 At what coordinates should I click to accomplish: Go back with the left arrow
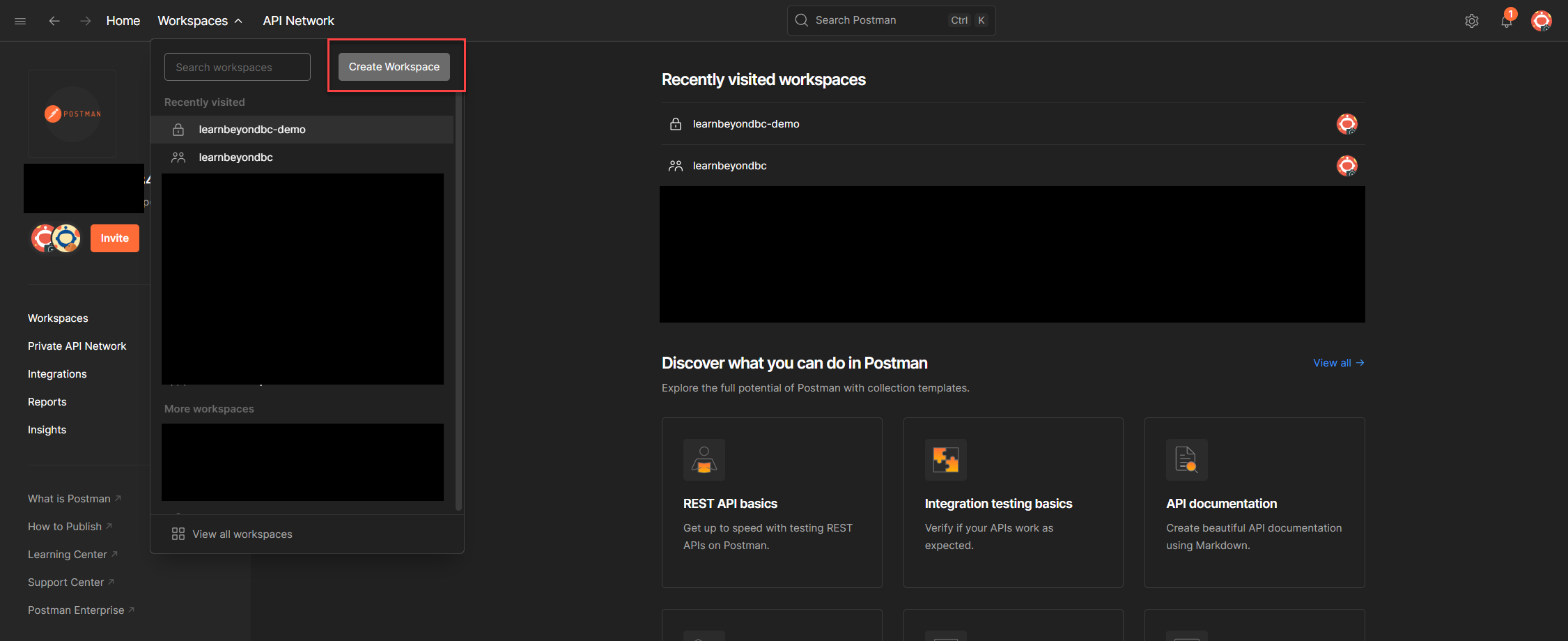54,21
